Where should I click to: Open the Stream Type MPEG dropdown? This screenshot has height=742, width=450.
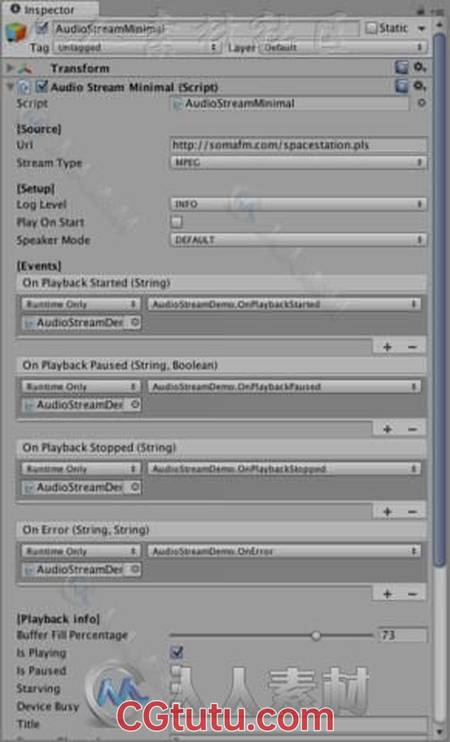point(298,163)
